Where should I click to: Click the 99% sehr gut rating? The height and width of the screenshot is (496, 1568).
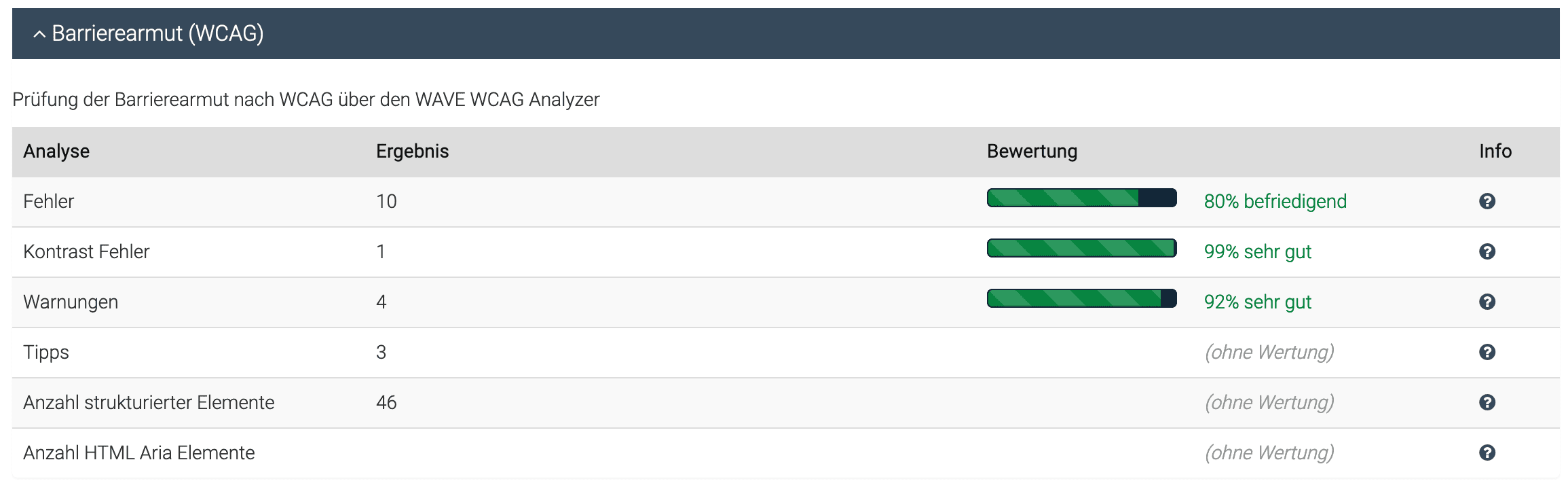point(1257,251)
